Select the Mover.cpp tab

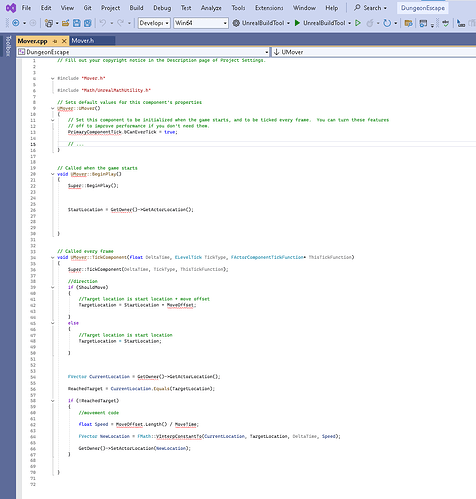[33, 41]
